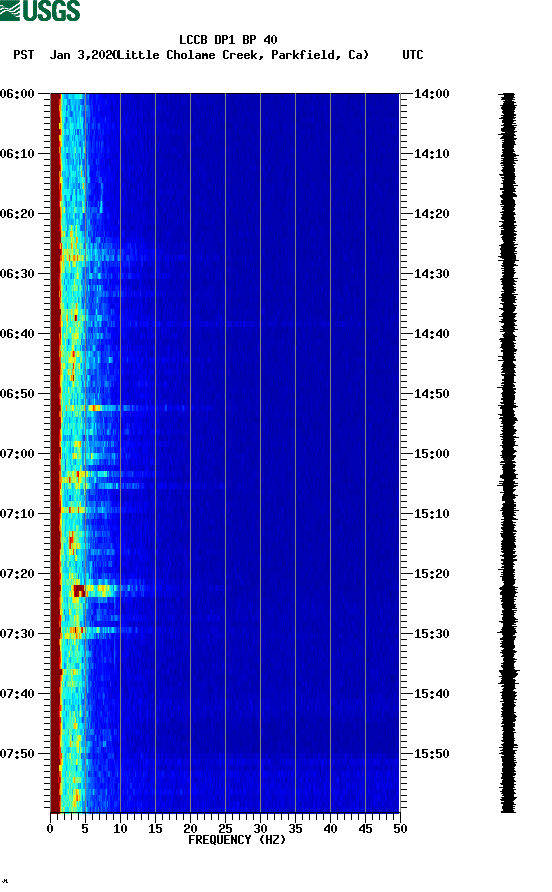
Task: Click the 25 Hz frequency axis label
Action: point(225,829)
